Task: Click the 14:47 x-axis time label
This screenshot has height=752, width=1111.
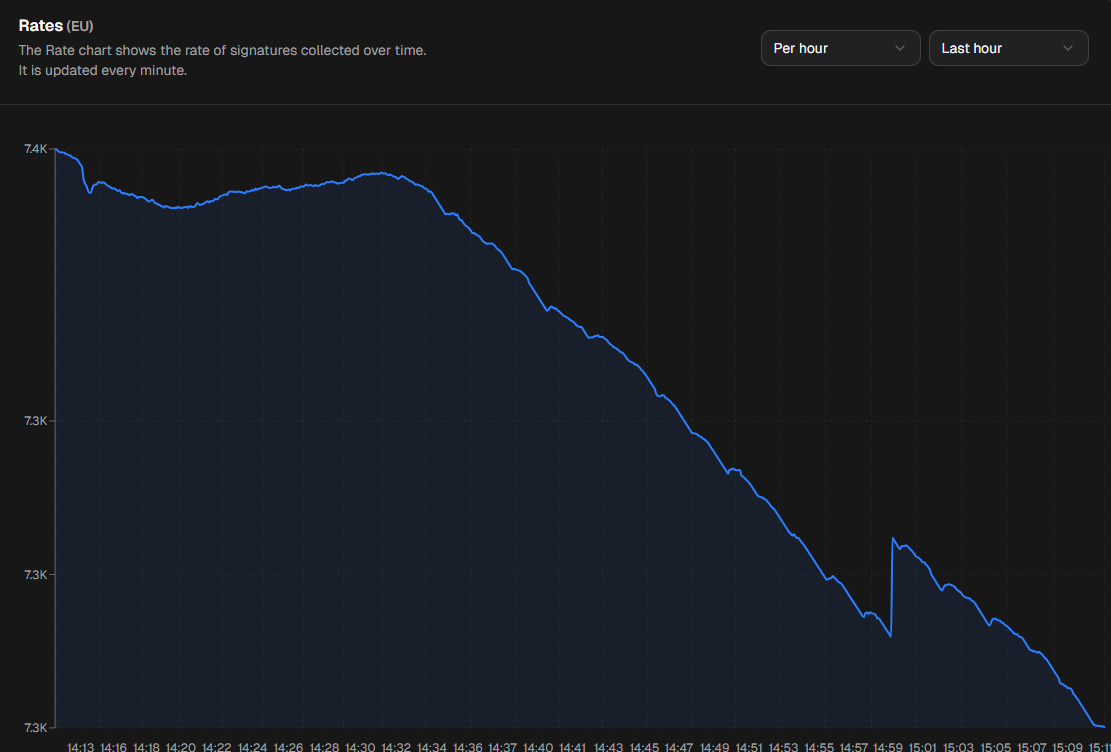Action: tap(679, 747)
